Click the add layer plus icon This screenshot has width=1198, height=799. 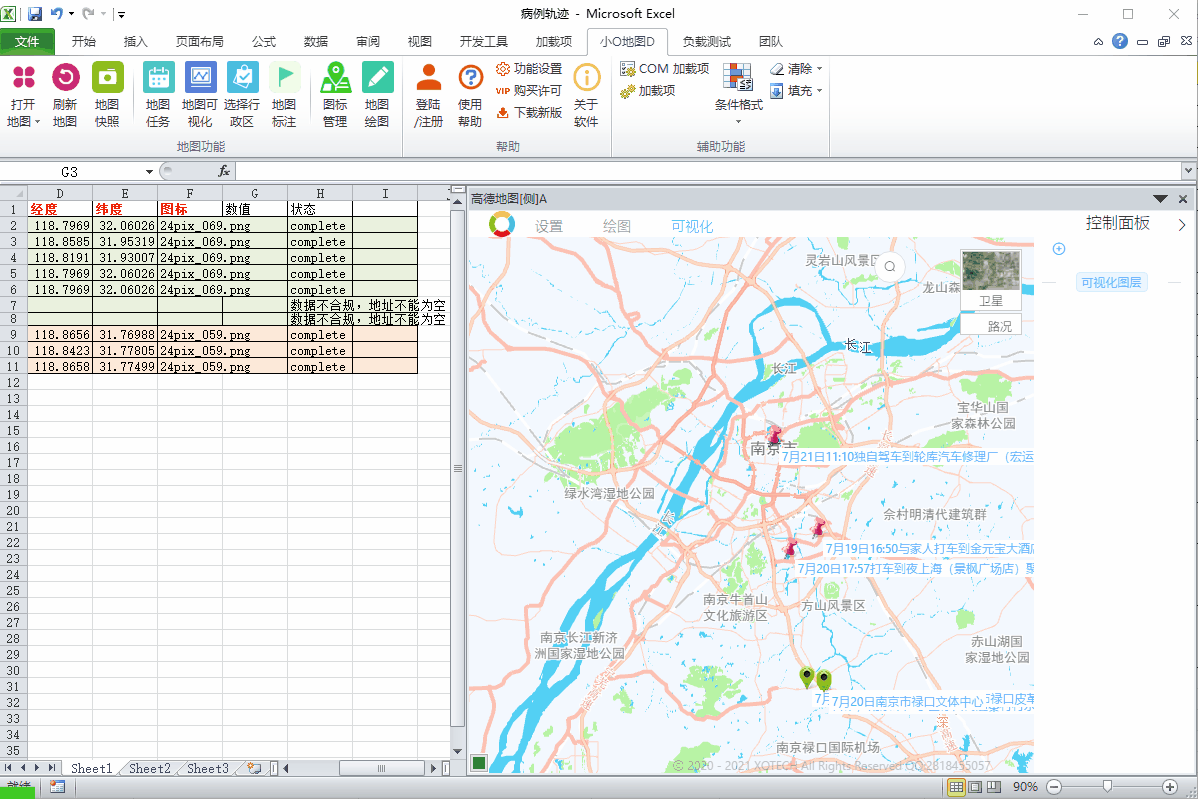coord(1059,249)
